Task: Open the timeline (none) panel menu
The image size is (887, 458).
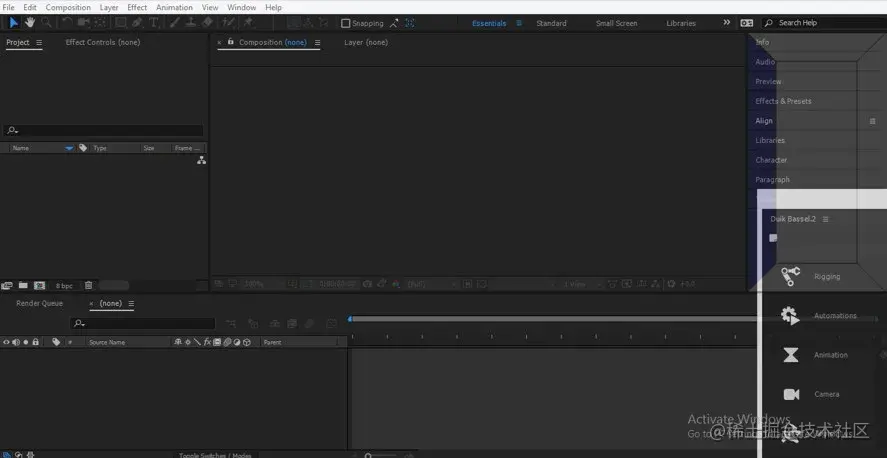Action: click(131, 304)
